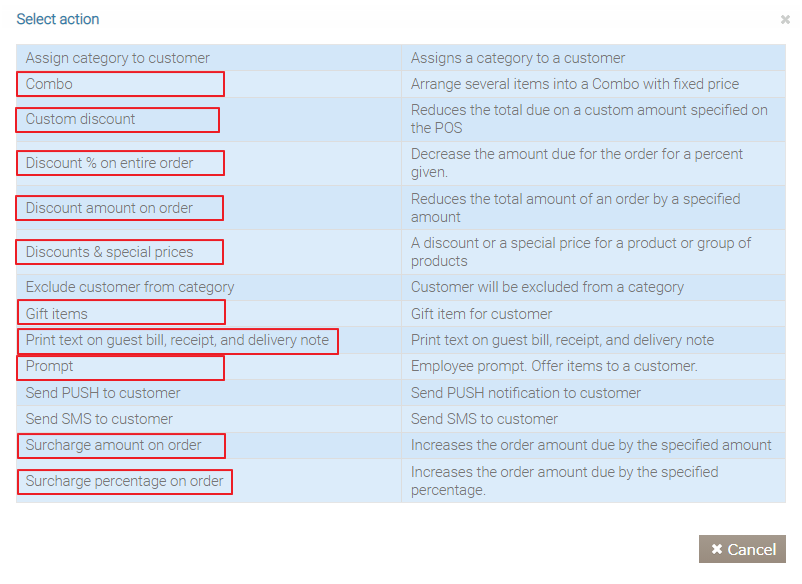The height and width of the screenshot is (584, 802).
Task: Select Surcharge percentage on order
Action: click(125, 481)
